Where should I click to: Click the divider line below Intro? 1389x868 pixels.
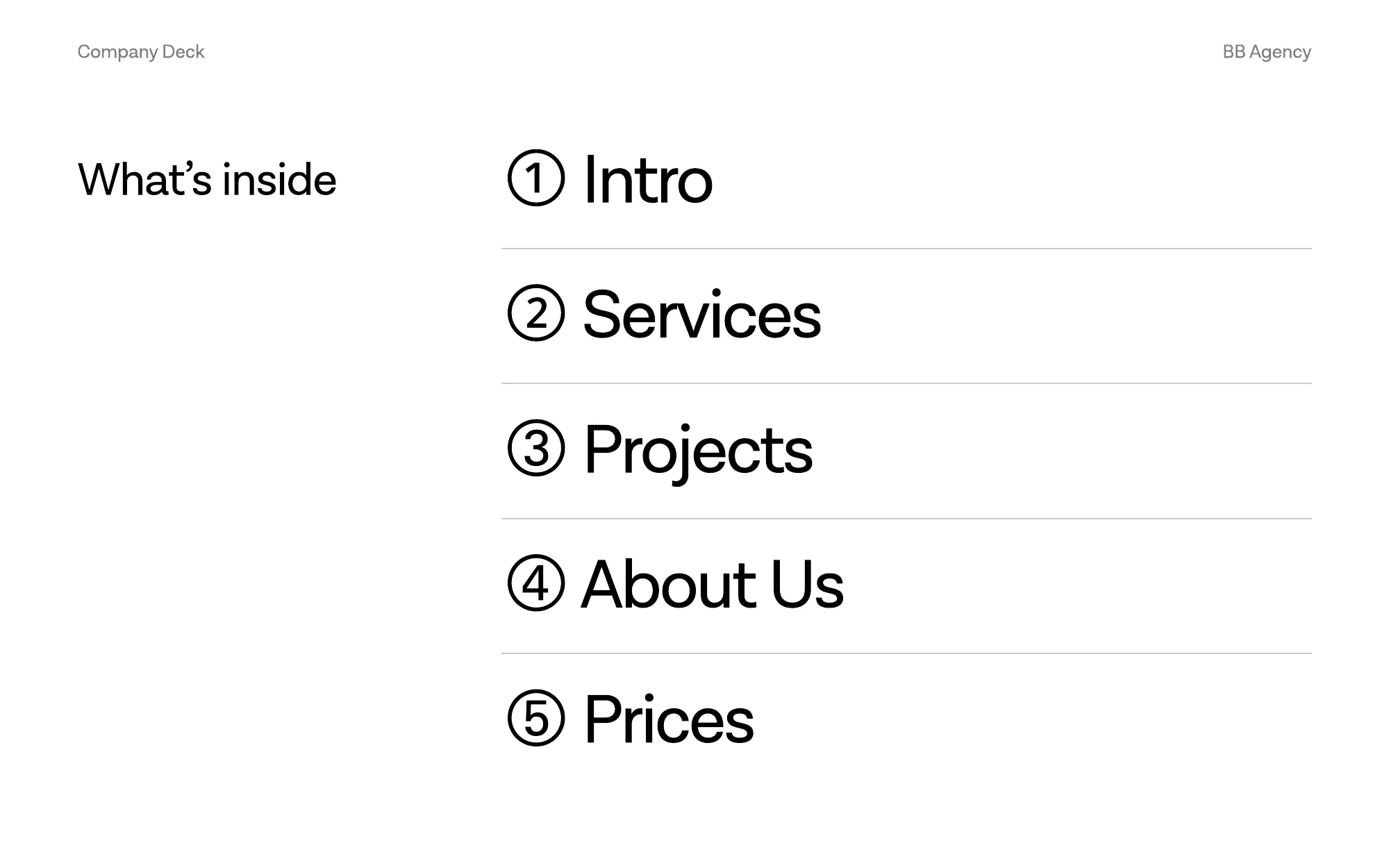[x=906, y=248]
